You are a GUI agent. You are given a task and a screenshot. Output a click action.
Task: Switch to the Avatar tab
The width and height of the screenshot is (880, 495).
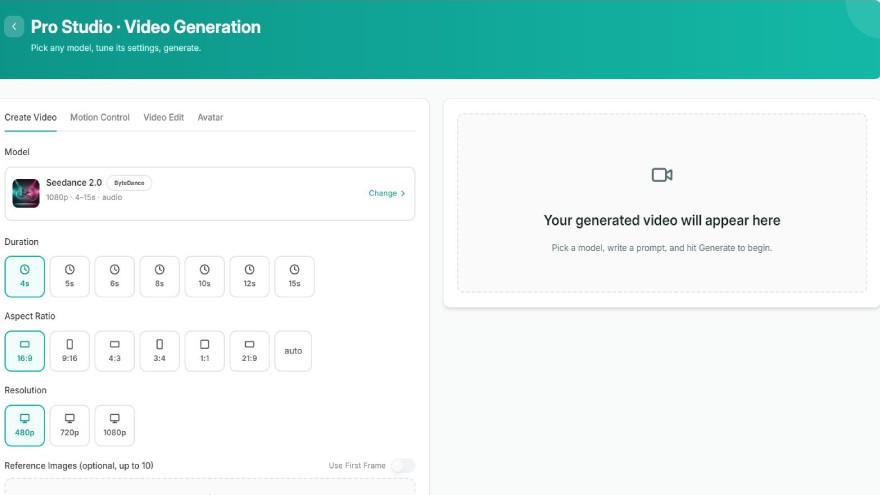point(210,117)
